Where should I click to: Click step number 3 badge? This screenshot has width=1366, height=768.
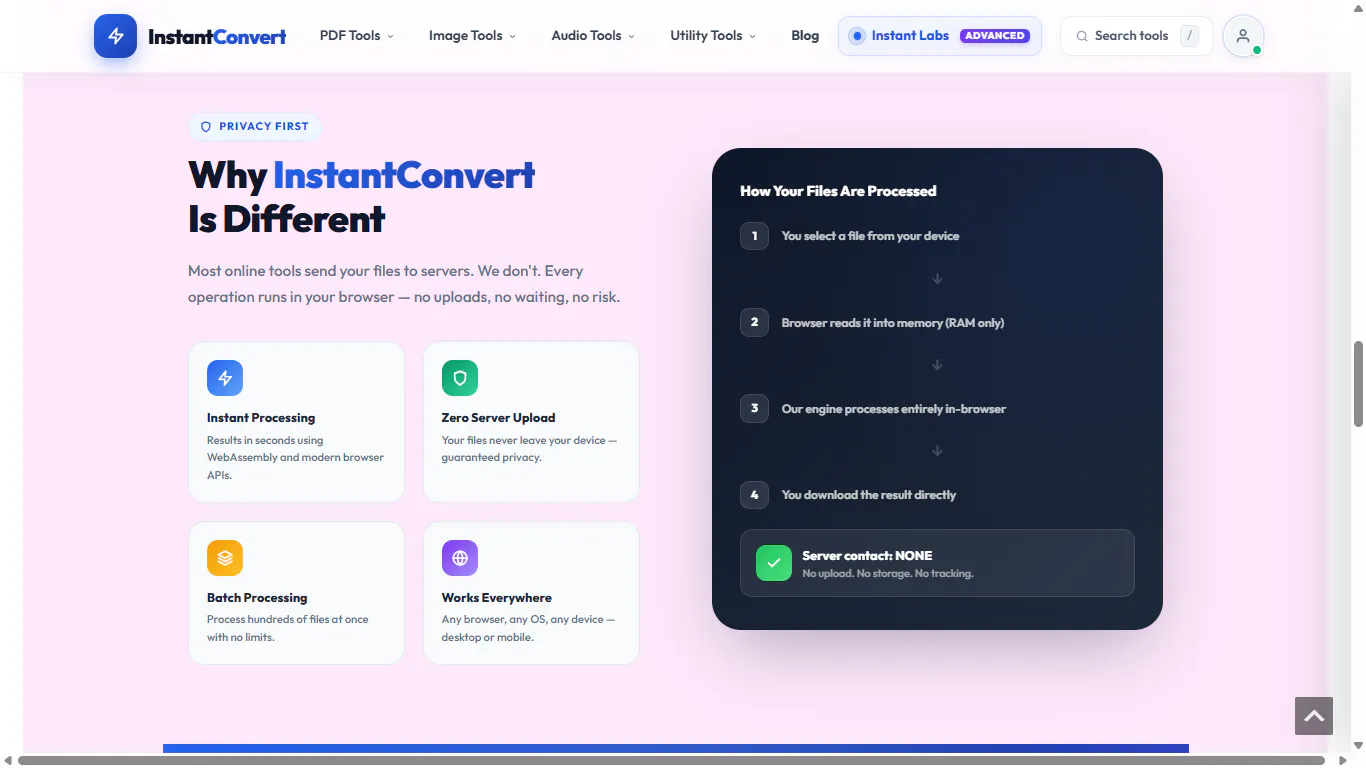tap(754, 408)
